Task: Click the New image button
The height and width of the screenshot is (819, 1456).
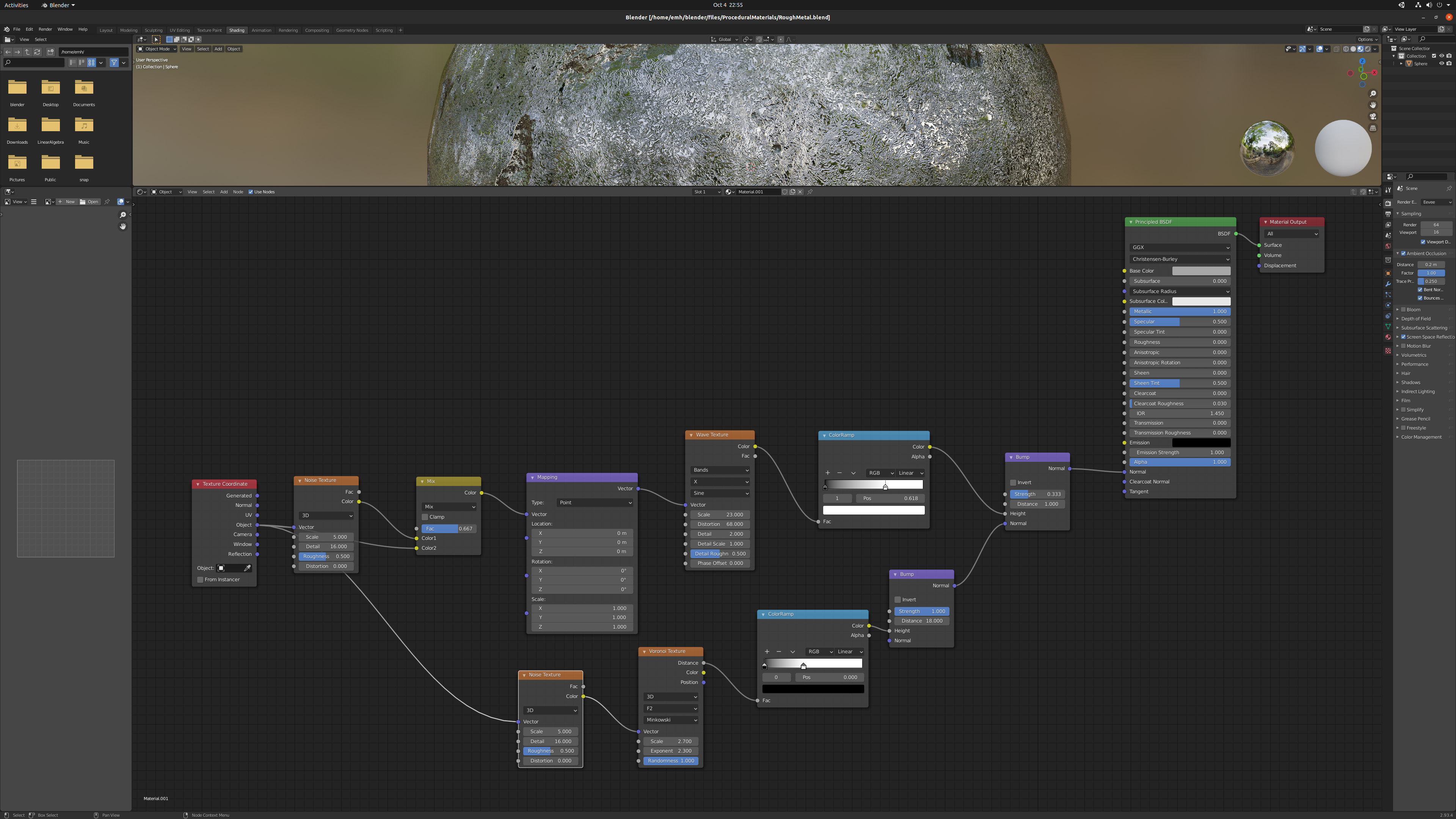Action: [67, 202]
